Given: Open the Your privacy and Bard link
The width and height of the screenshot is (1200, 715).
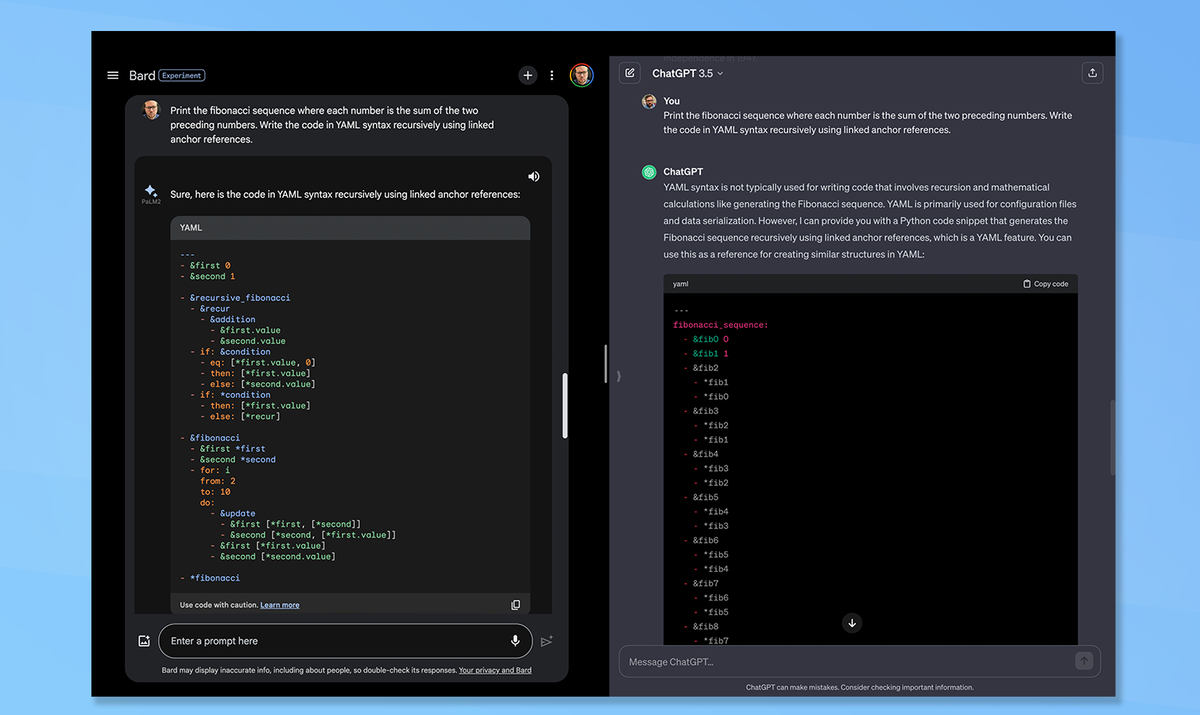Looking at the screenshot, I should tap(495, 670).
